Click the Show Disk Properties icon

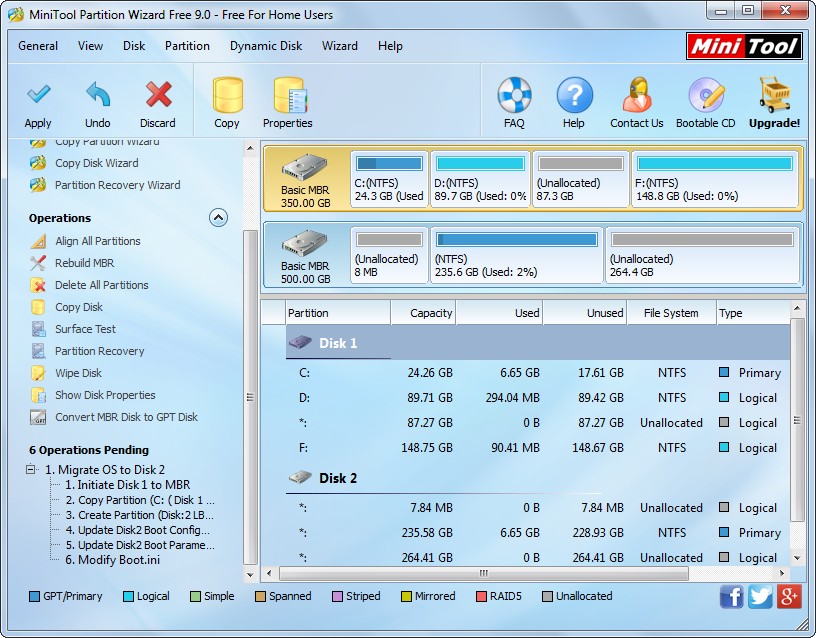pyautogui.click(x=38, y=395)
